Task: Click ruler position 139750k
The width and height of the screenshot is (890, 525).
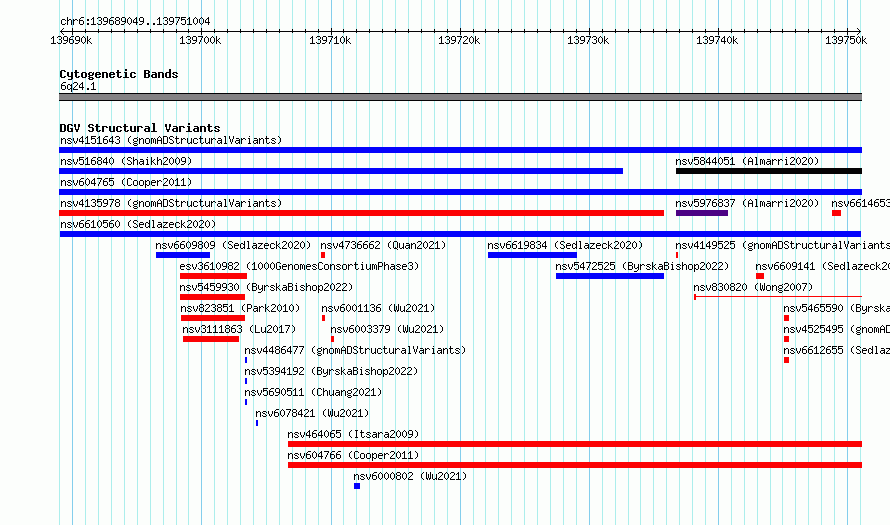Action: tap(846, 40)
